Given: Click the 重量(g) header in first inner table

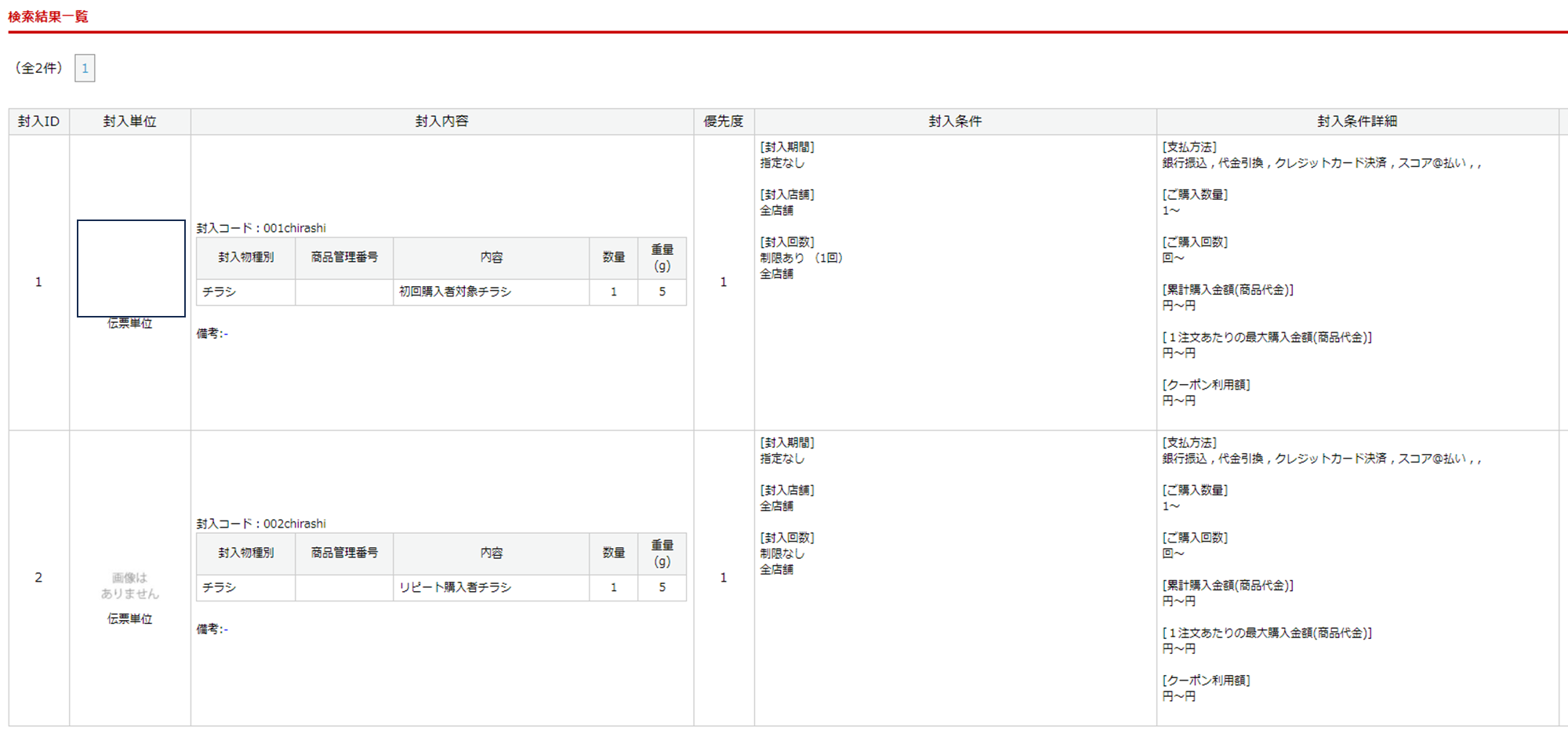Looking at the screenshot, I should point(662,258).
